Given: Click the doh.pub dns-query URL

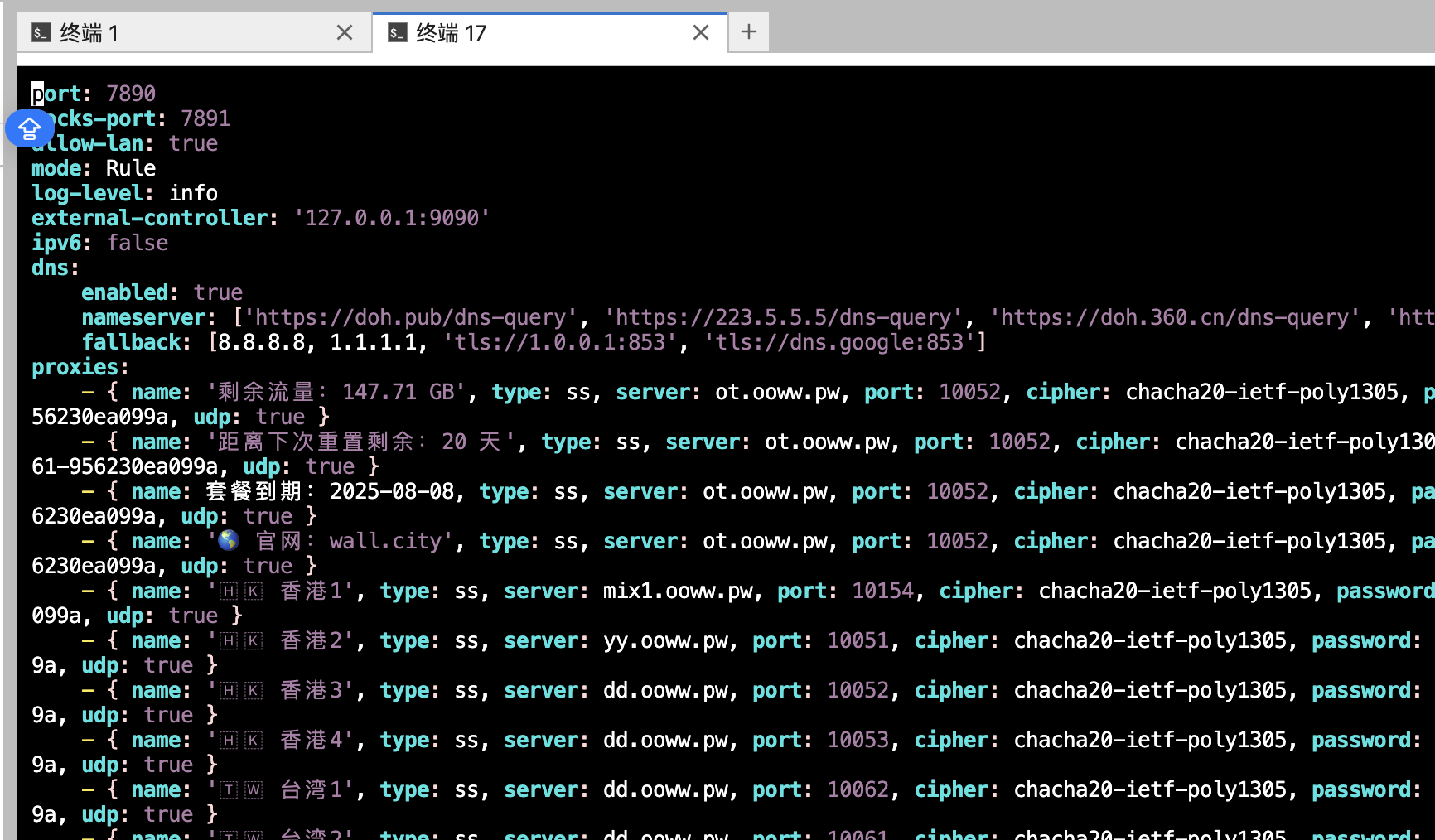Looking at the screenshot, I should tap(411, 317).
